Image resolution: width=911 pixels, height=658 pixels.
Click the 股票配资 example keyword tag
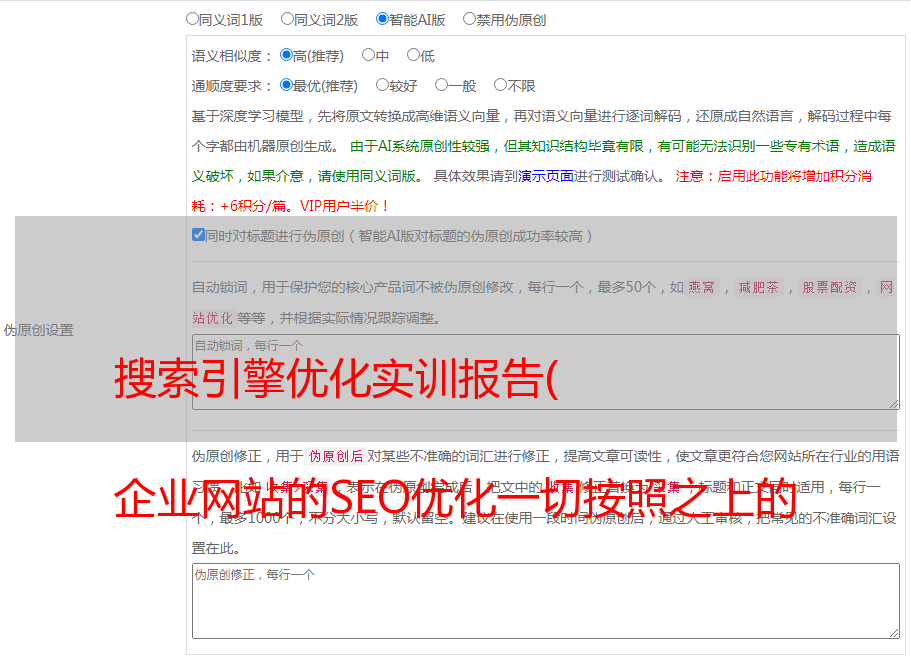pos(829,288)
